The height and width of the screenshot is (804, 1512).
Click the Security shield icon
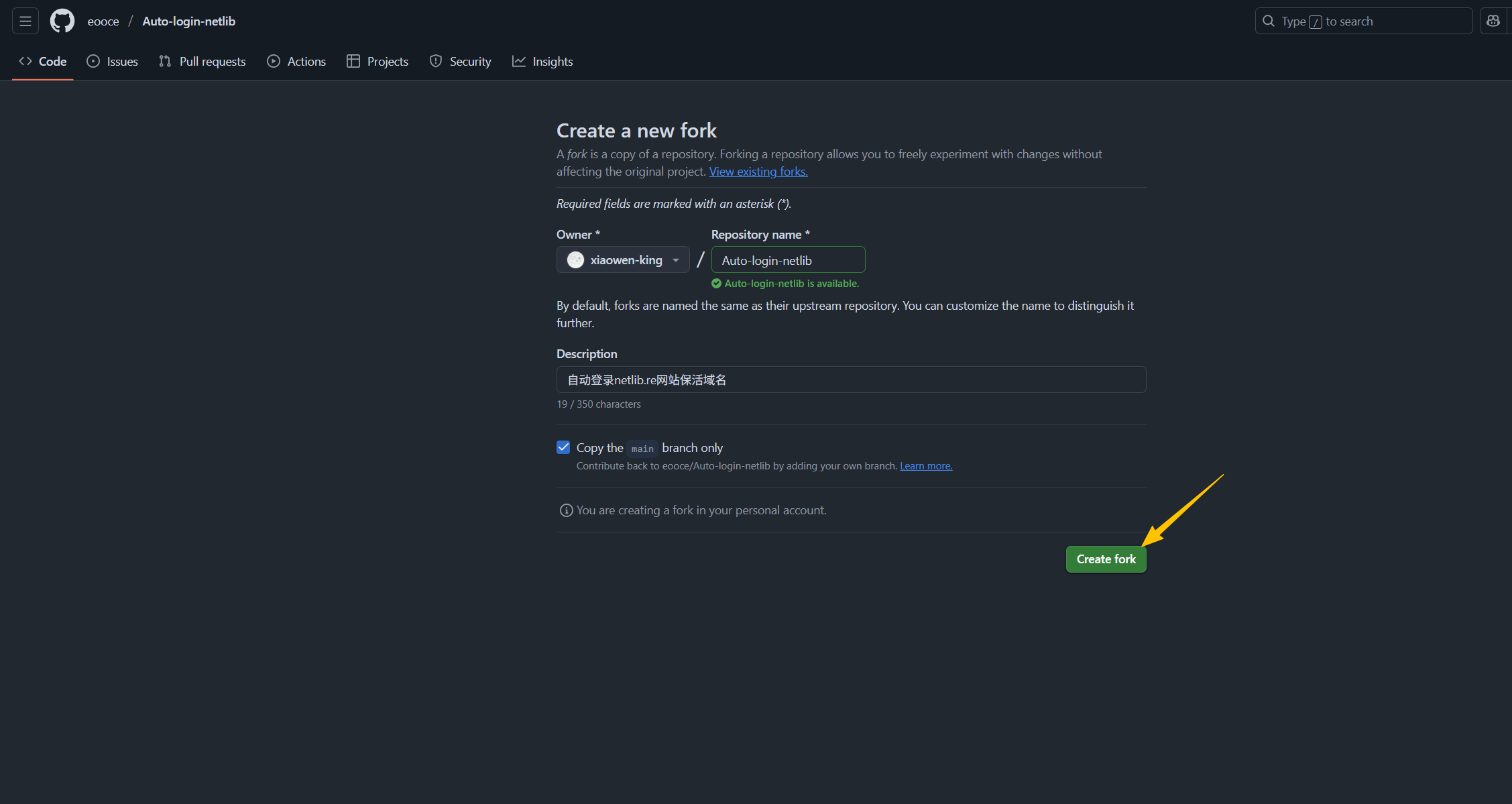[x=436, y=61]
